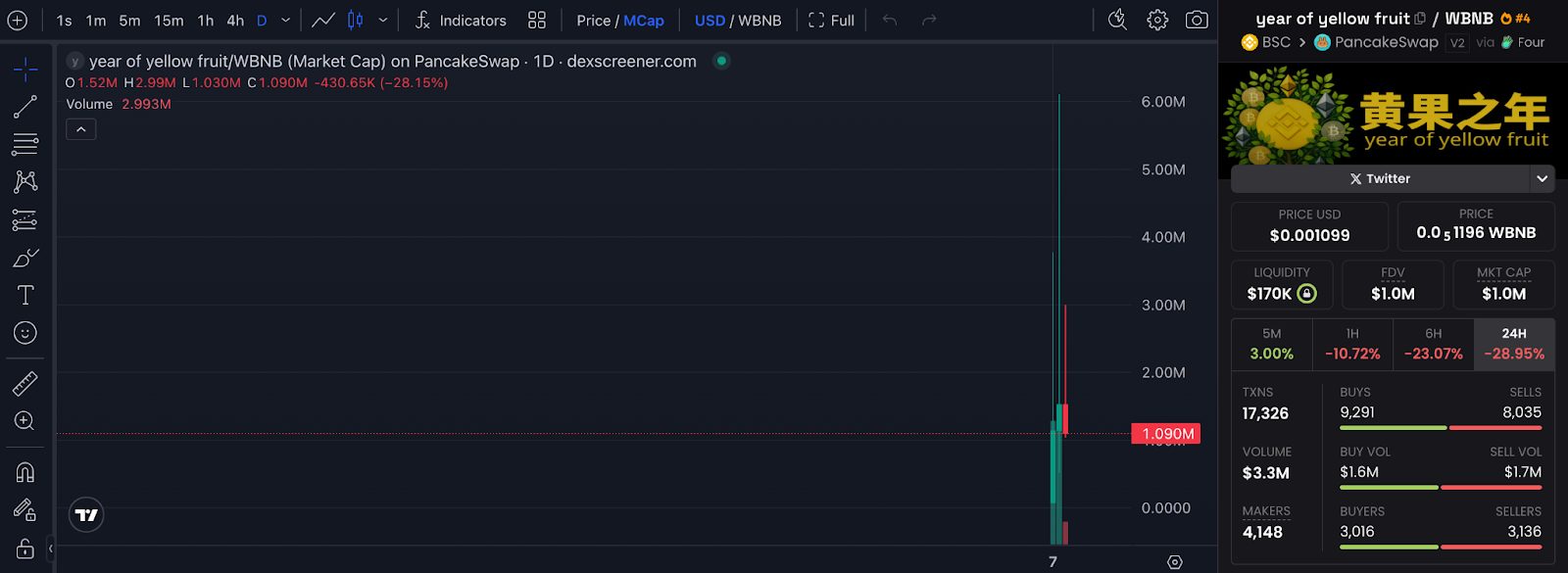Click the zoom in tool
The width and height of the screenshot is (1568, 573).
coord(25,421)
